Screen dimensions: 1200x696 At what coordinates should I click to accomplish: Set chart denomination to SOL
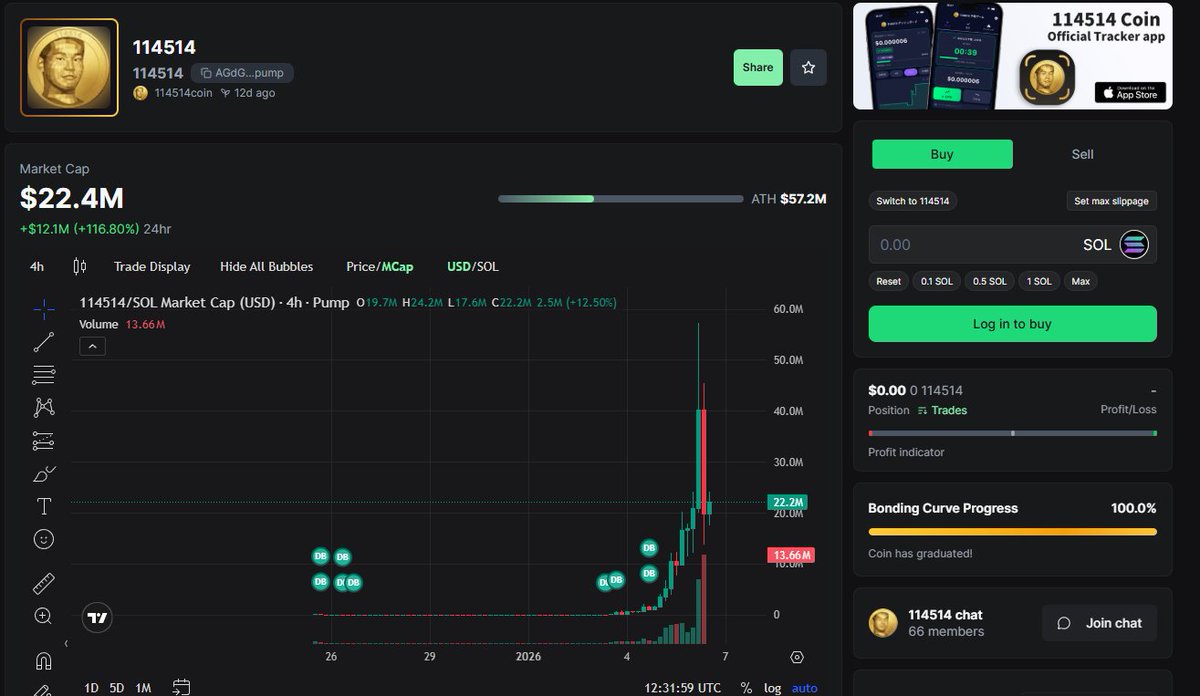click(x=488, y=266)
